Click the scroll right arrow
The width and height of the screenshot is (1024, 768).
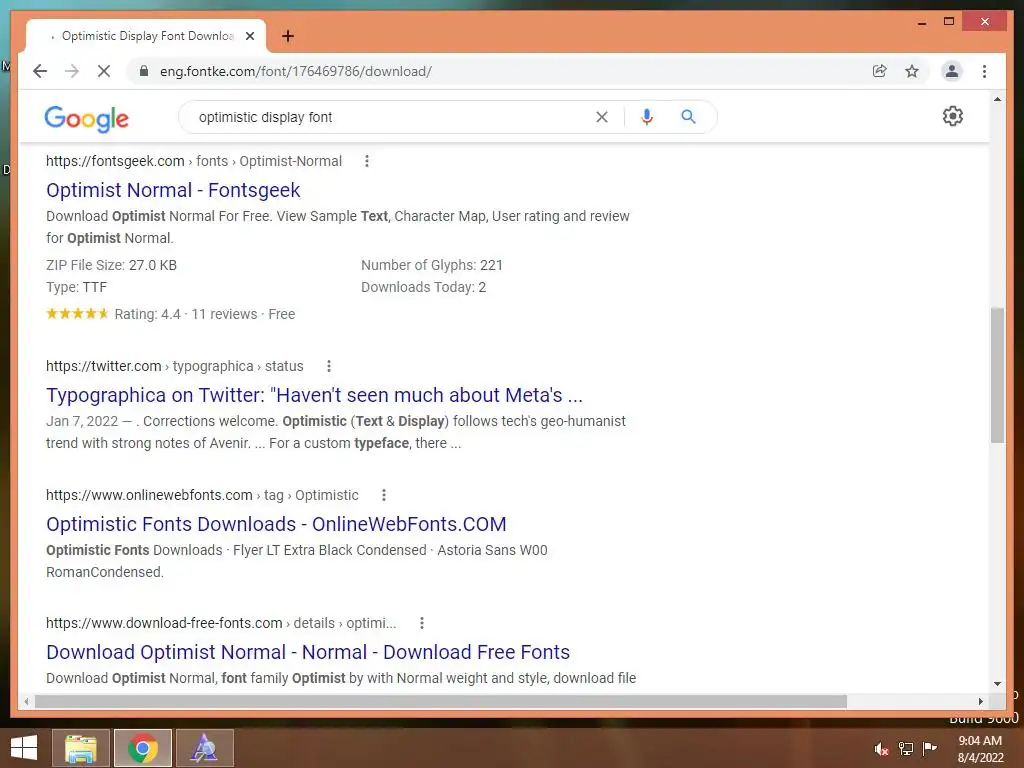point(981,701)
